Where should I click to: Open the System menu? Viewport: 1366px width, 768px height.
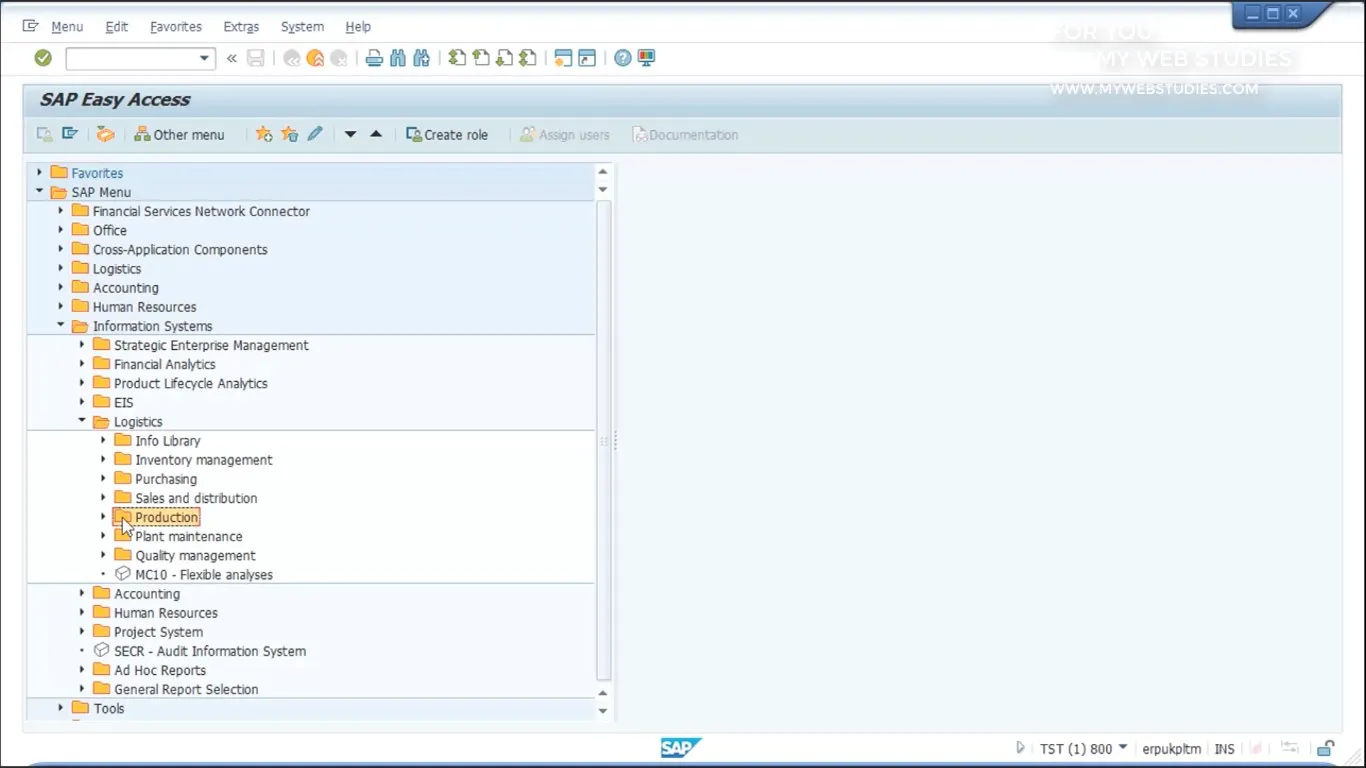click(302, 27)
